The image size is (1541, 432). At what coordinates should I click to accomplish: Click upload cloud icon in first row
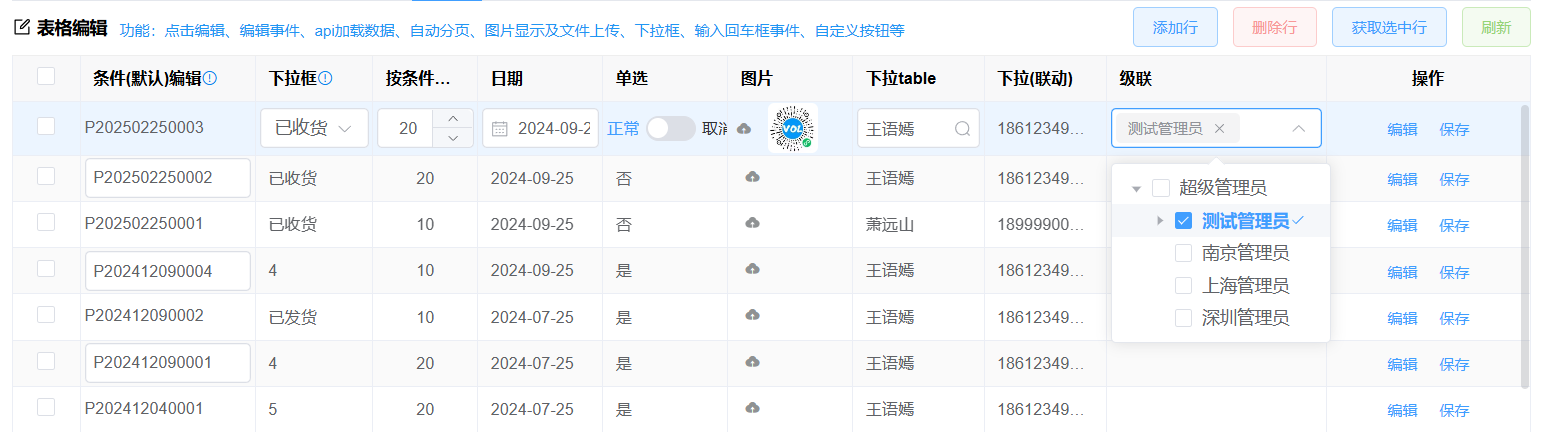(x=743, y=129)
